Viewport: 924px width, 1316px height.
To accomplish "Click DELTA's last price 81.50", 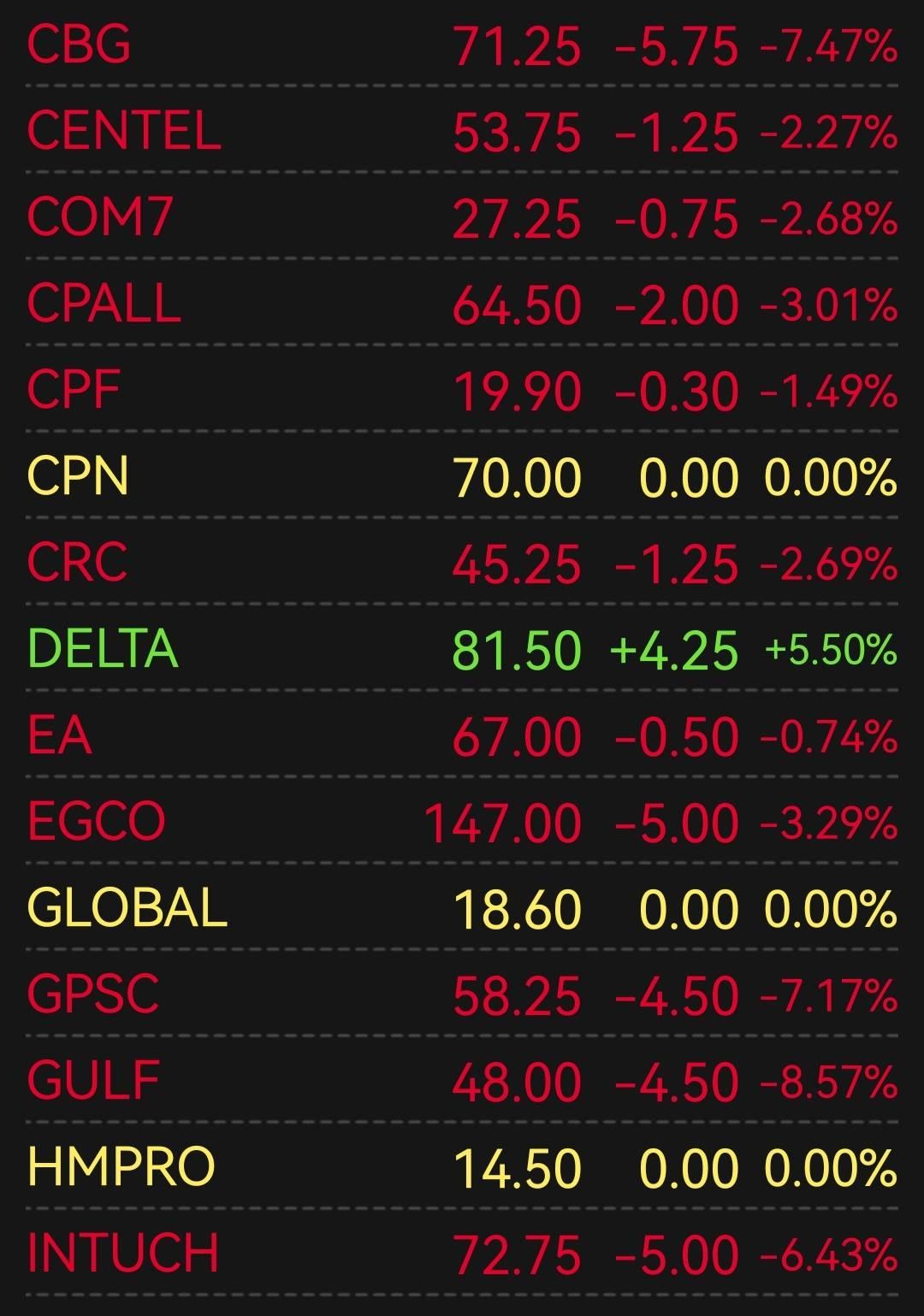I will 516,651.
